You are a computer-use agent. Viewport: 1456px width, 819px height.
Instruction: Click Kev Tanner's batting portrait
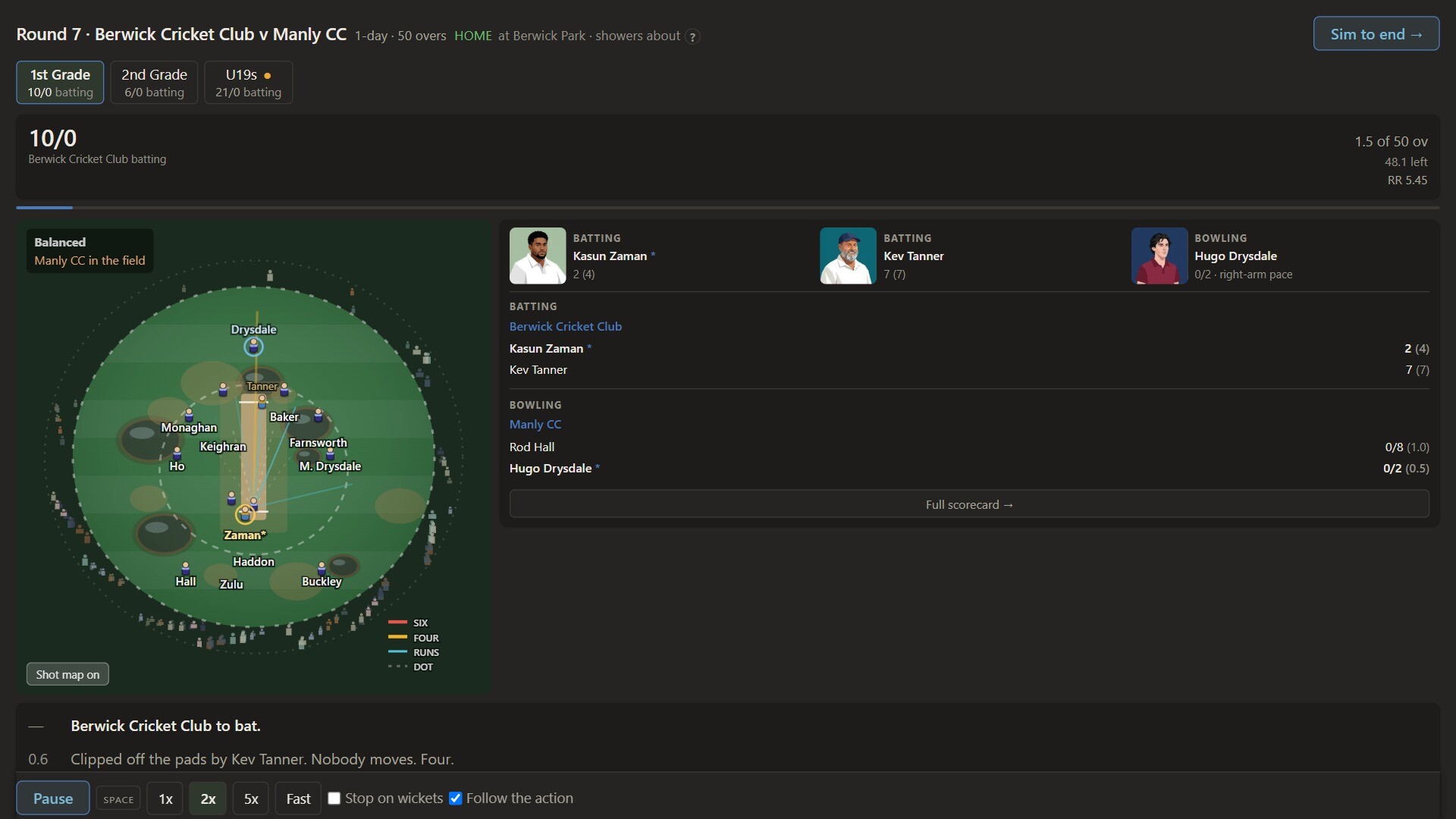point(848,256)
